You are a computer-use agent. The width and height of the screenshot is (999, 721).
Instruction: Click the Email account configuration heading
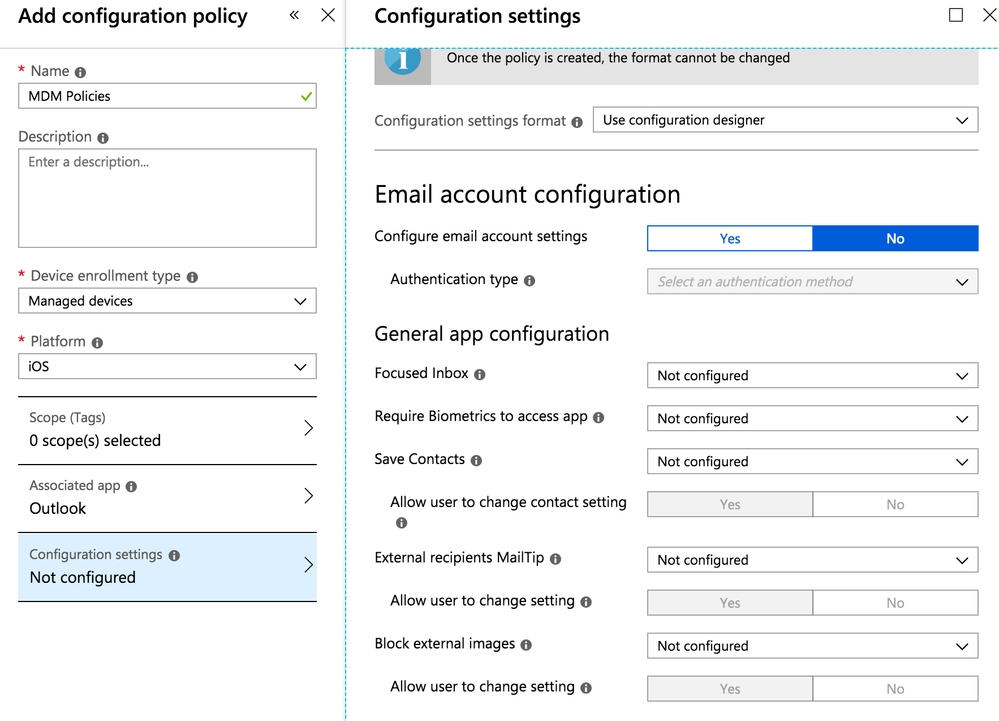point(528,194)
